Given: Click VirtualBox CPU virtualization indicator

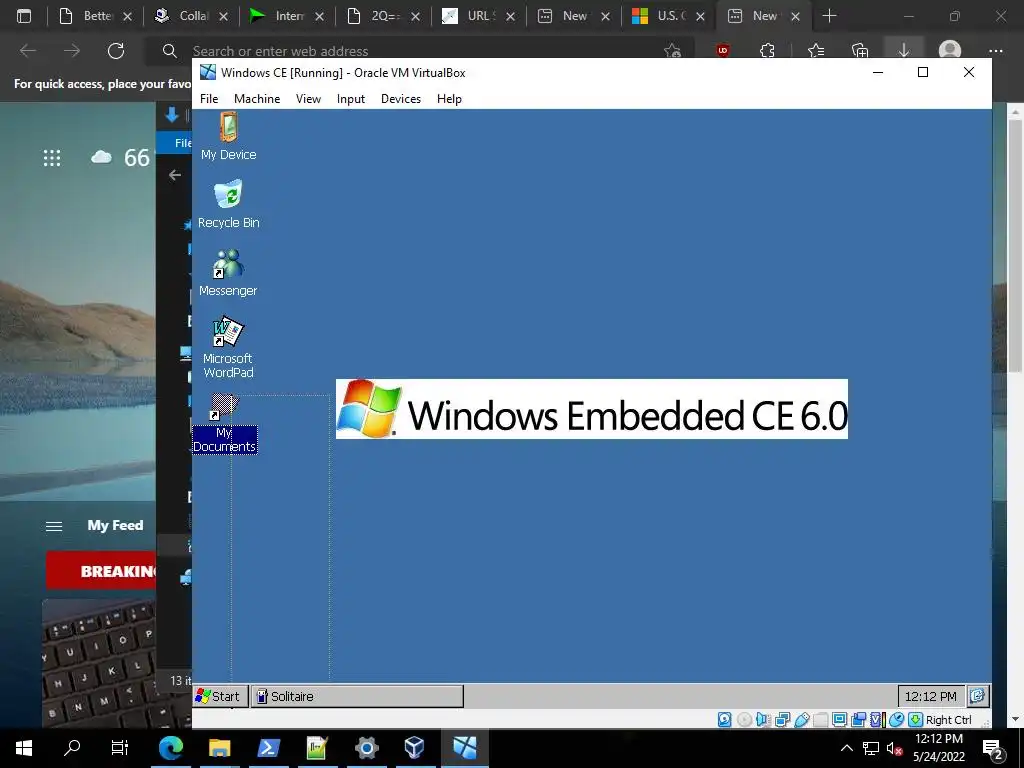Looking at the screenshot, I should pos(877,720).
